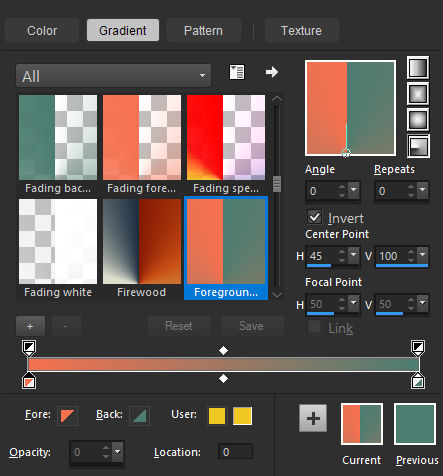Add to palette with plus button
This screenshot has width=443, height=476.
click(x=313, y=418)
